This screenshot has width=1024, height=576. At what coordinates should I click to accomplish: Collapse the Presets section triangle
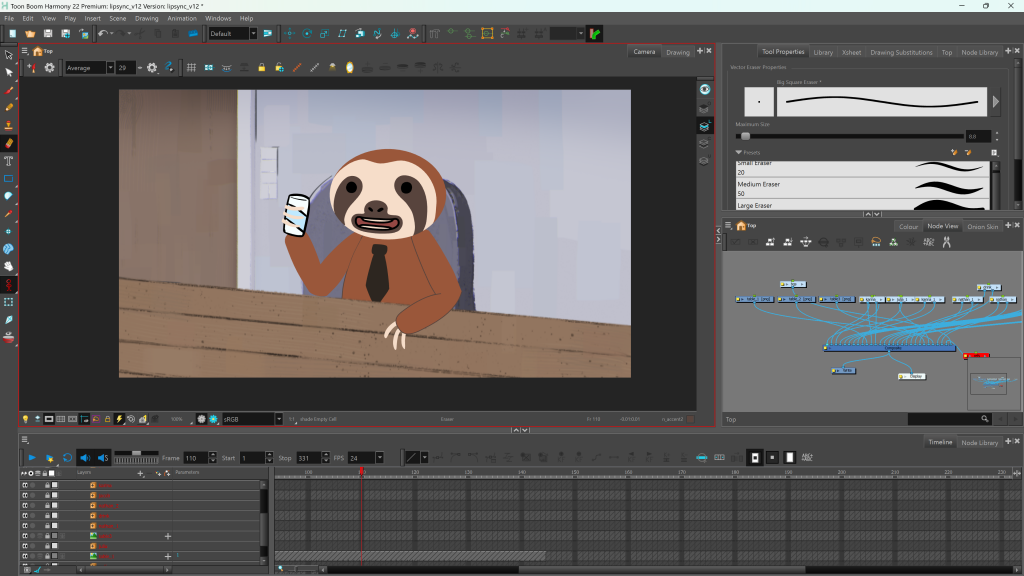pyautogui.click(x=739, y=152)
